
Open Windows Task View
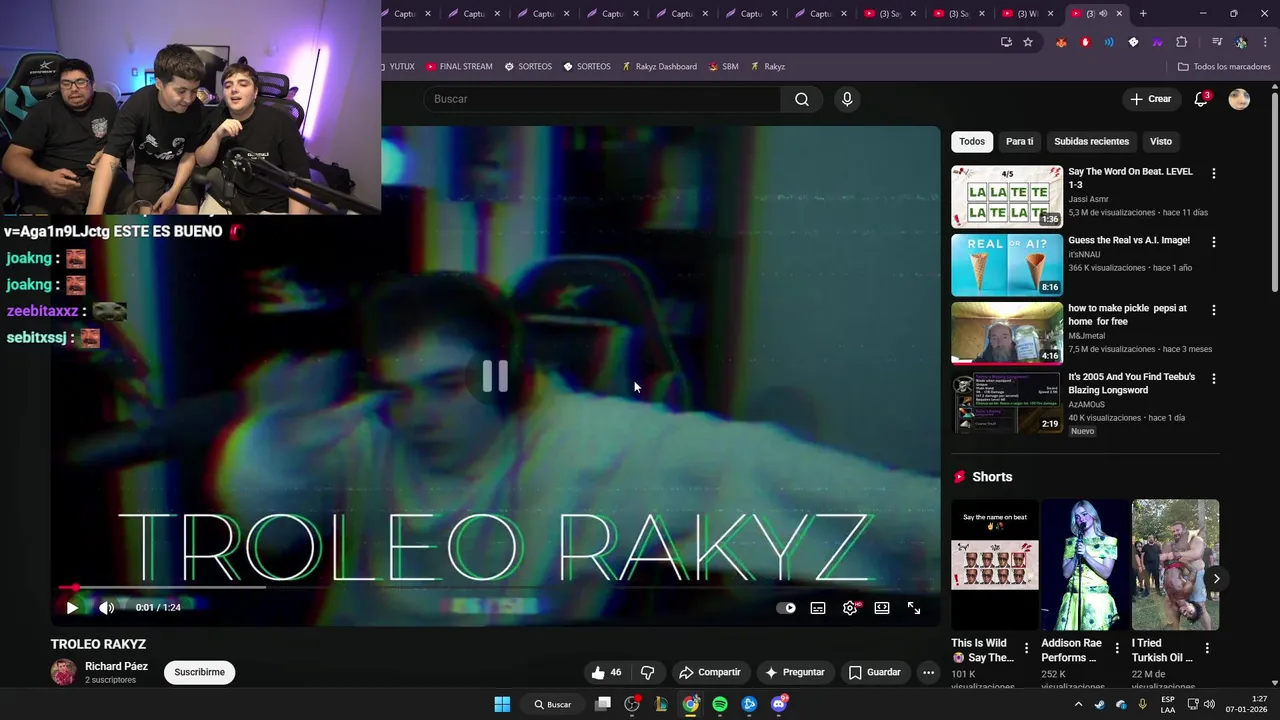click(603, 704)
